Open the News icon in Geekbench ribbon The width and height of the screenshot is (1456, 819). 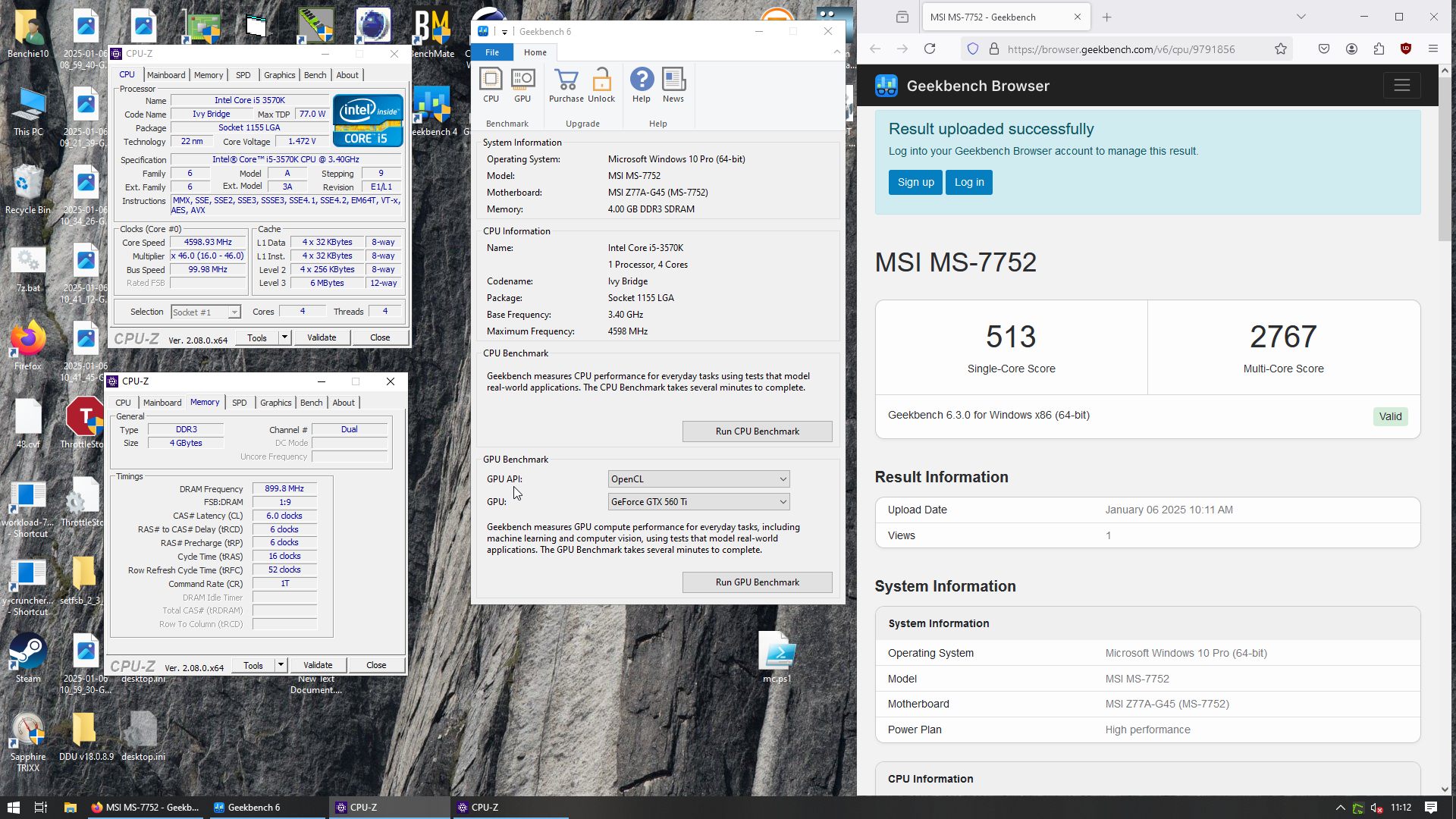[x=673, y=86]
